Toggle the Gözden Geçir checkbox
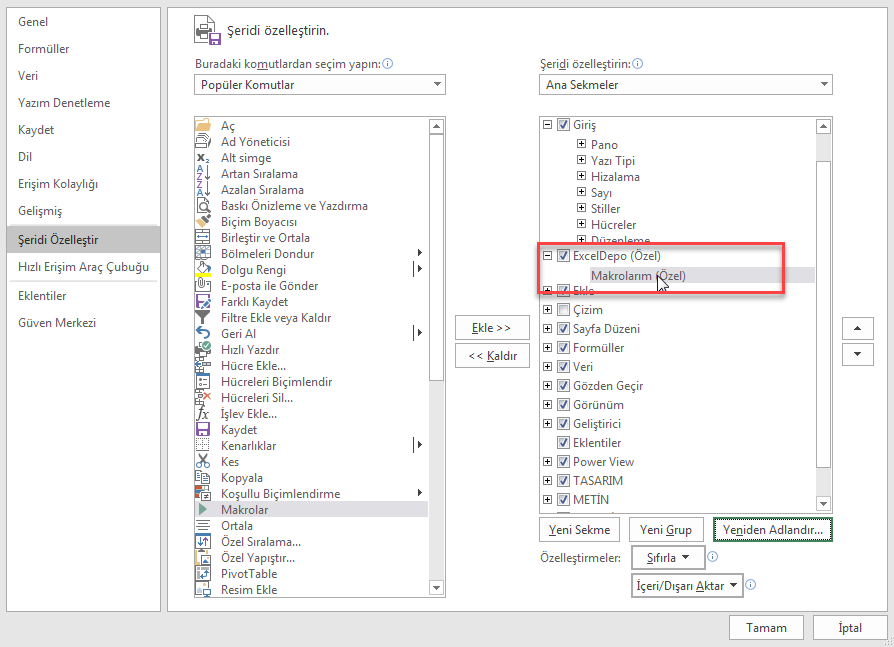This screenshot has width=894, height=647. [563, 385]
